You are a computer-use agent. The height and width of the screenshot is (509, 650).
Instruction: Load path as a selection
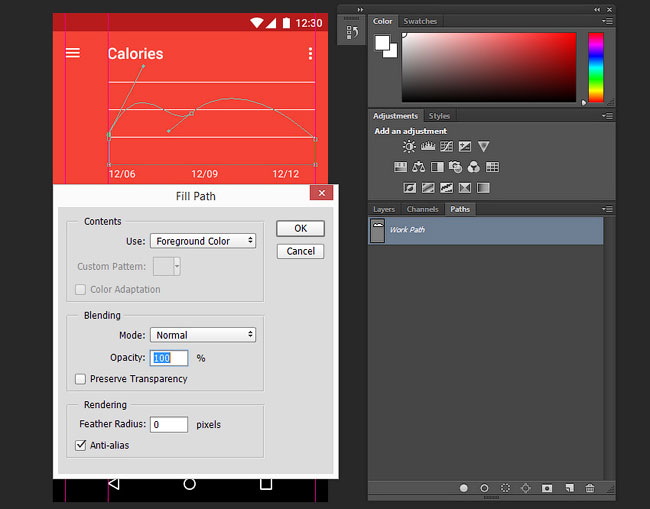point(505,488)
